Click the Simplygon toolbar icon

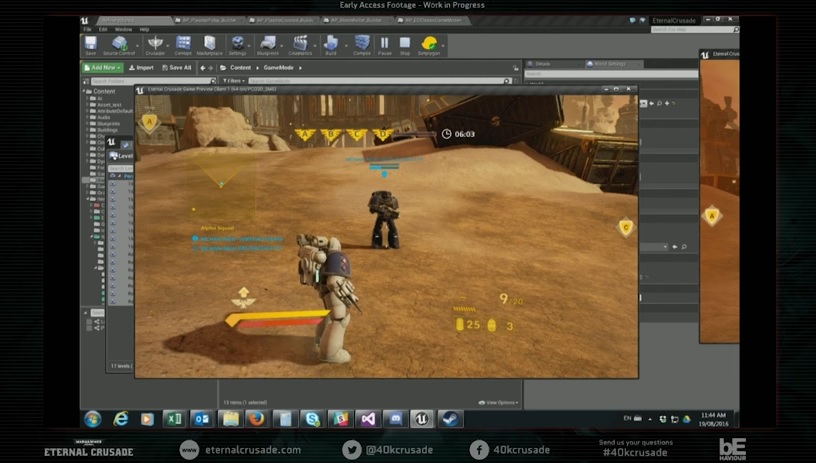click(429, 45)
